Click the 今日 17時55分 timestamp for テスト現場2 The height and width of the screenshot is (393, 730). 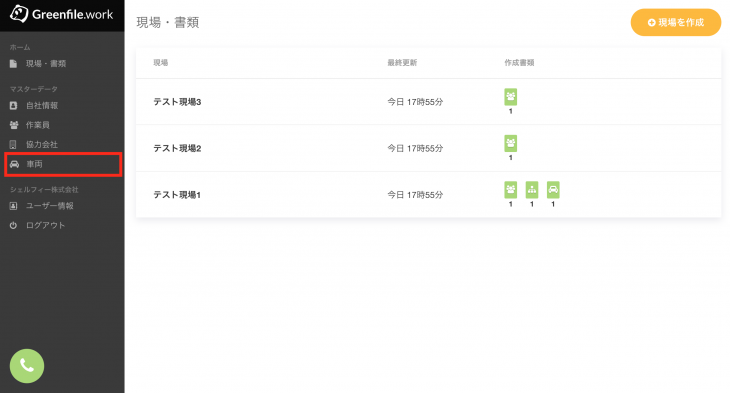[x=415, y=149]
